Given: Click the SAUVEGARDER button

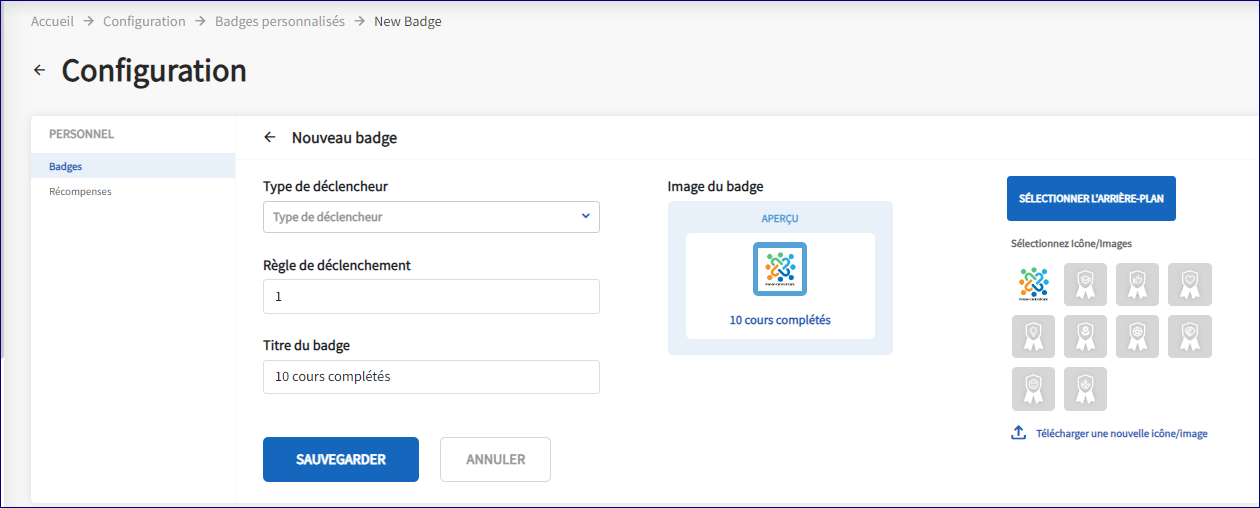Looking at the screenshot, I should (x=341, y=460).
